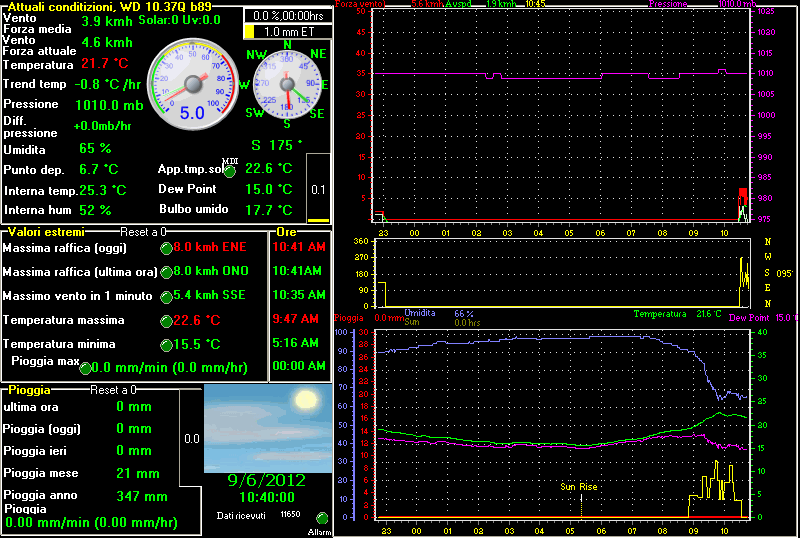Click the Interna temp. value 25.3 °C
Viewport: 800px width, 538px height.
pos(103,190)
